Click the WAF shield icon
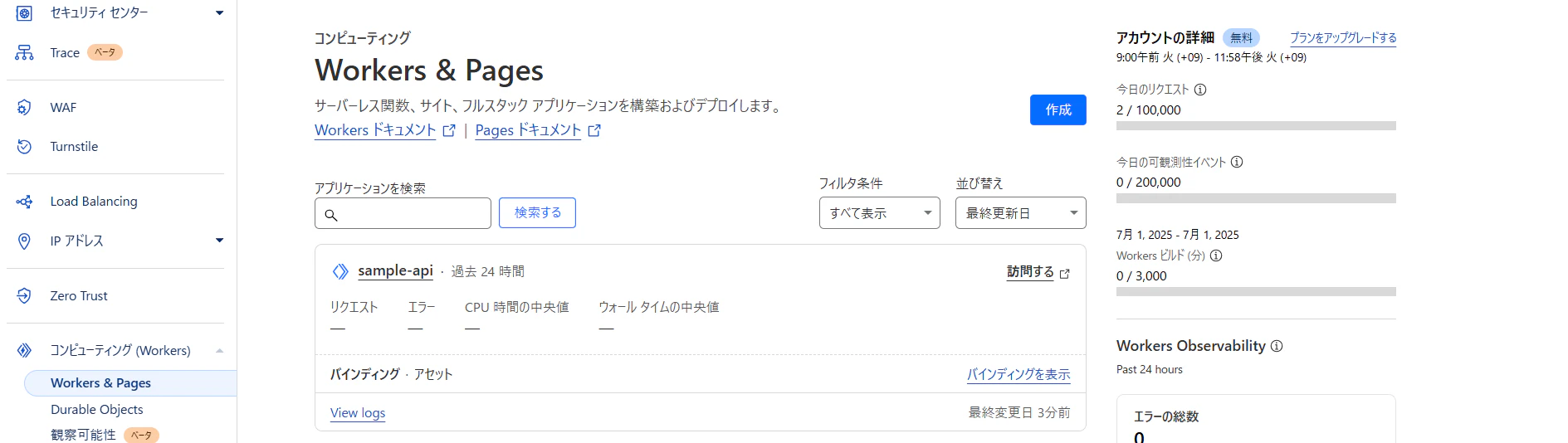Viewport: 1568px width, 443px height. click(x=24, y=107)
